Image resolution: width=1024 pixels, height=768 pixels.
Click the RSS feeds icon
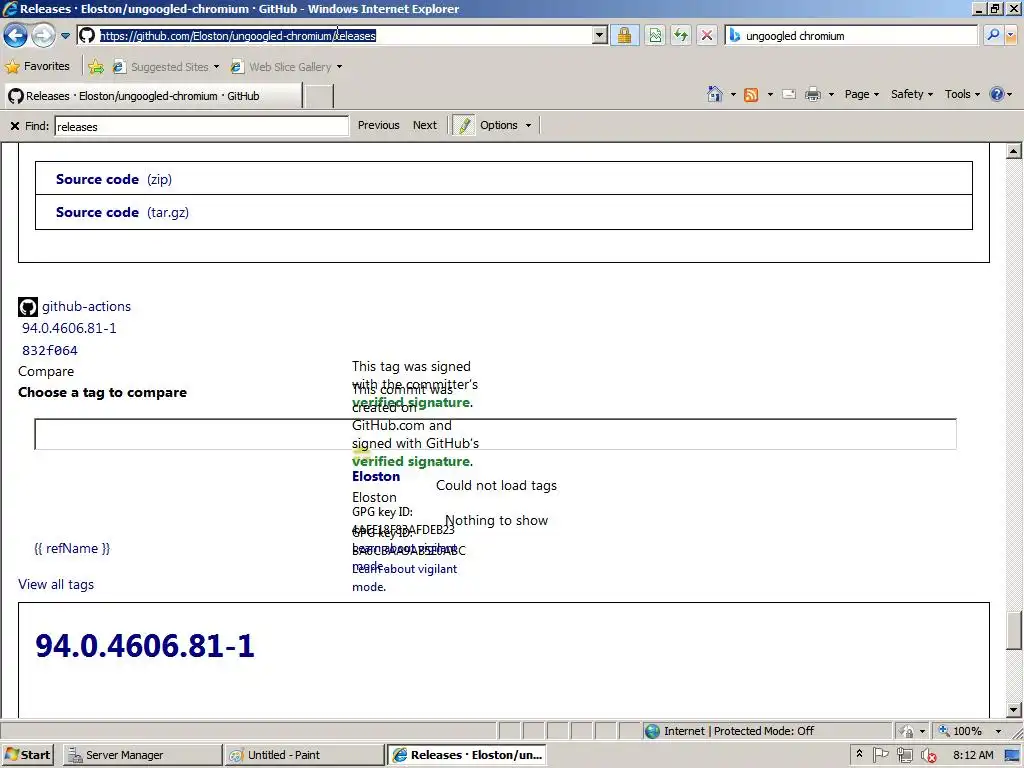point(751,95)
